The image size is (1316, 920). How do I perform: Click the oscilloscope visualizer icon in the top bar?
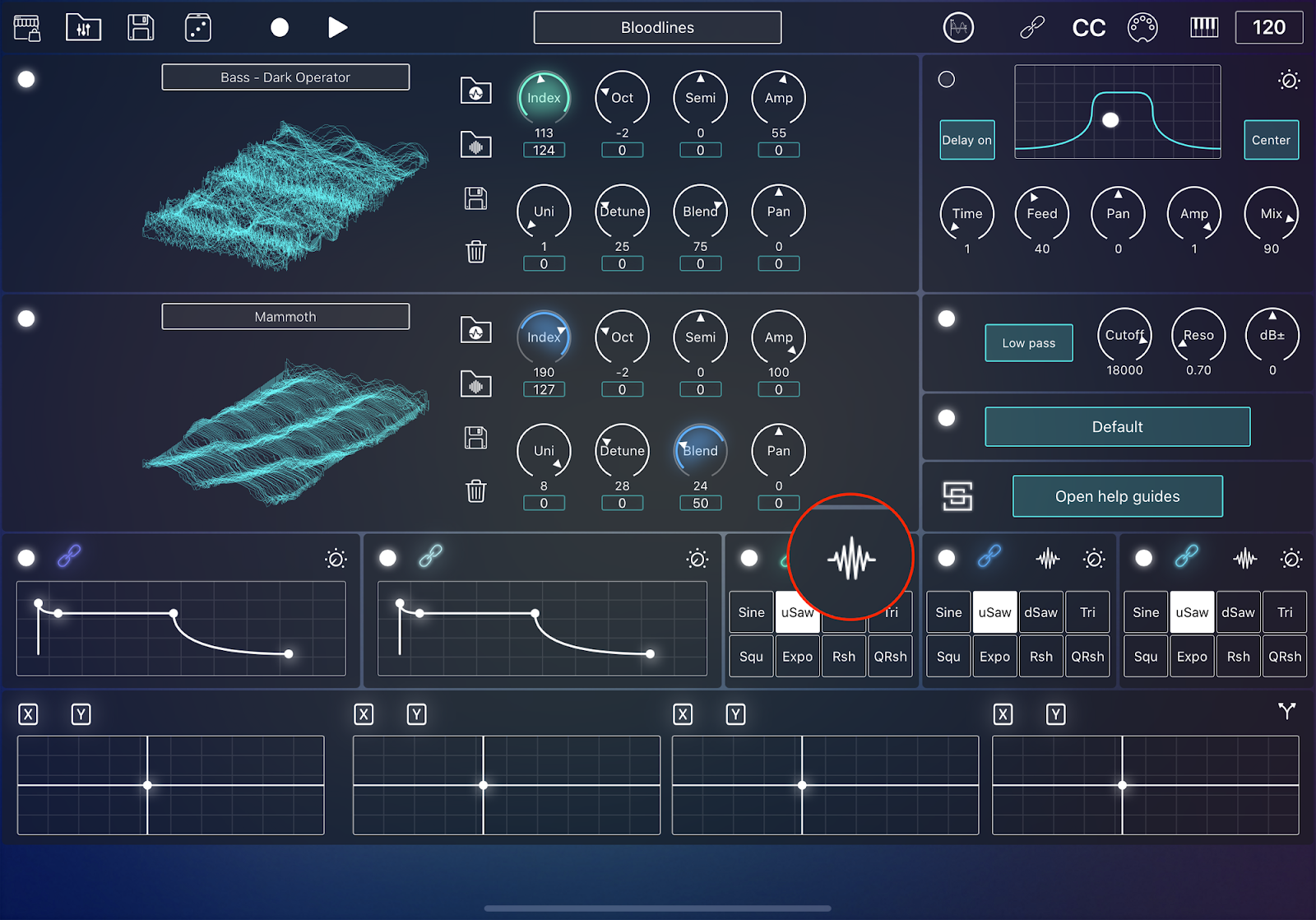(x=957, y=27)
